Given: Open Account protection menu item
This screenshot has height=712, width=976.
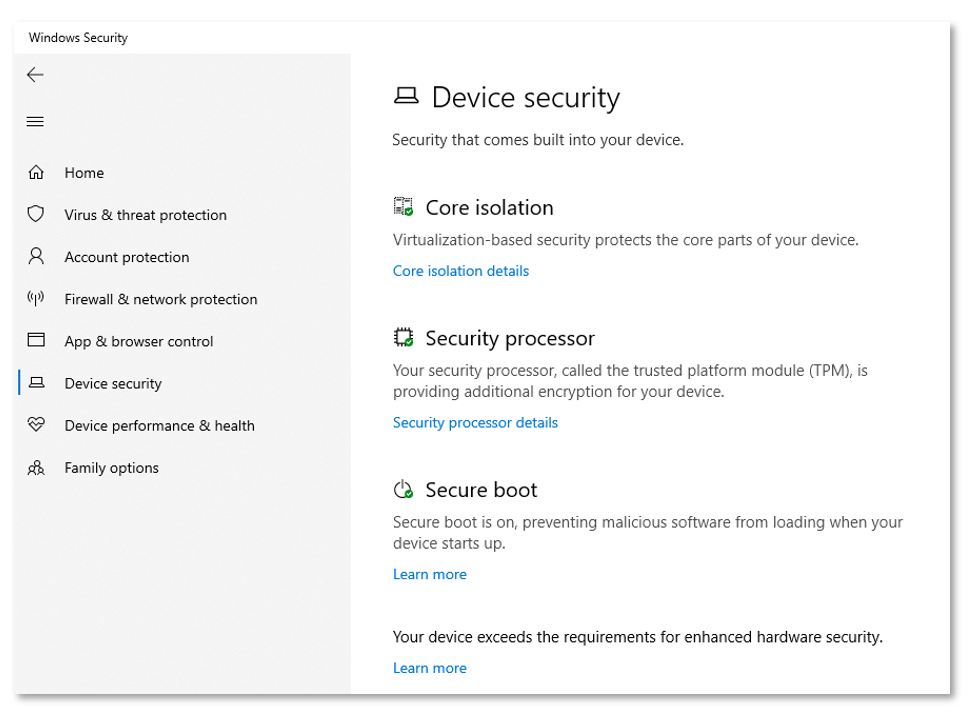Looking at the screenshot, I should tap(127, 257).
